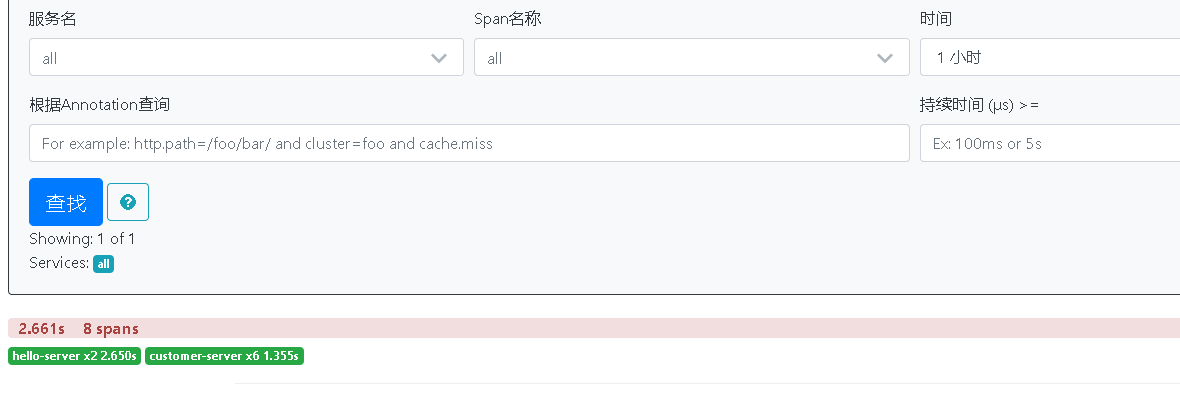Click the 'all' badge next to Services
This screenshot has height=413, width=1180.
click(103, 264)
